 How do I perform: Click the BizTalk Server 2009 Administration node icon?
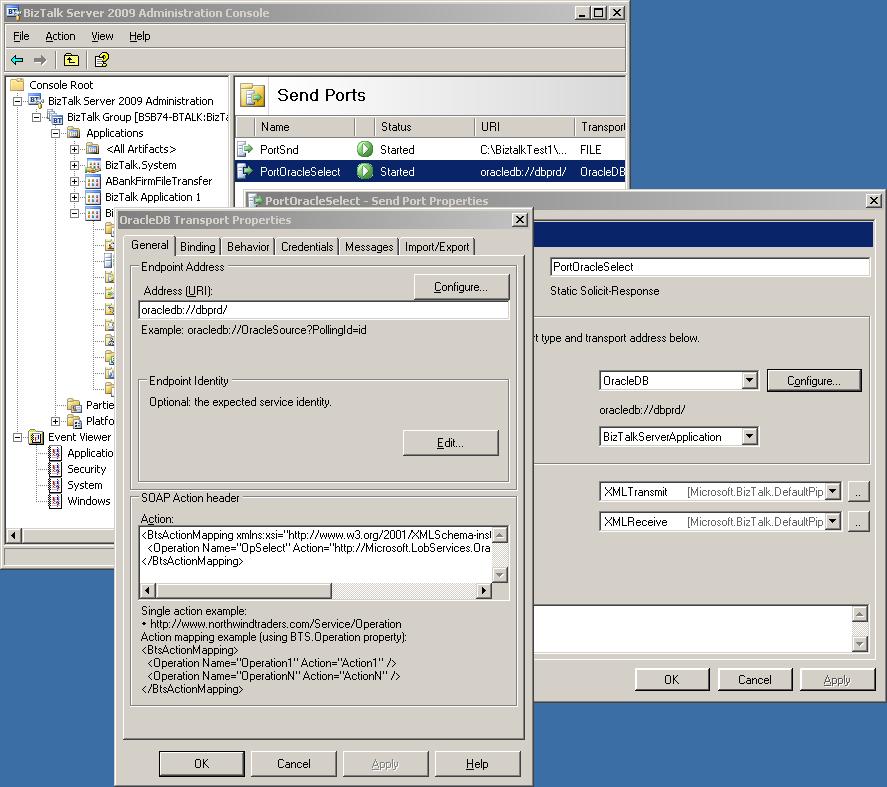[x=36, y=101]
